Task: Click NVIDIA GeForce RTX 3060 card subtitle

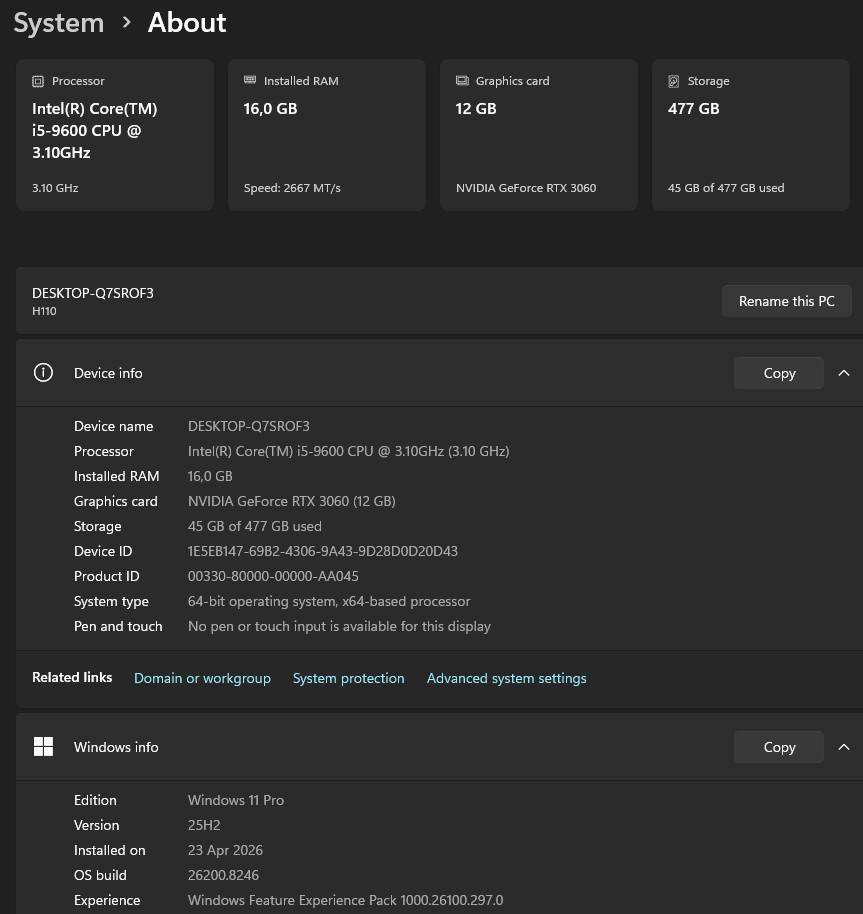Action: point(526,188)
